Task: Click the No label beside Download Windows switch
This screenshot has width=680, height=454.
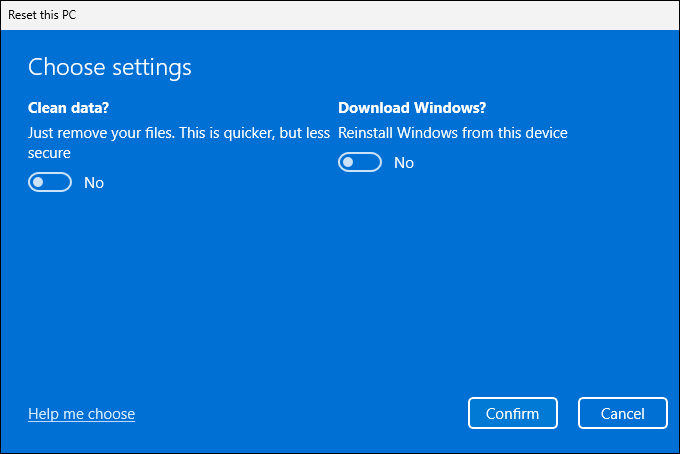Action: pos(404,162)
